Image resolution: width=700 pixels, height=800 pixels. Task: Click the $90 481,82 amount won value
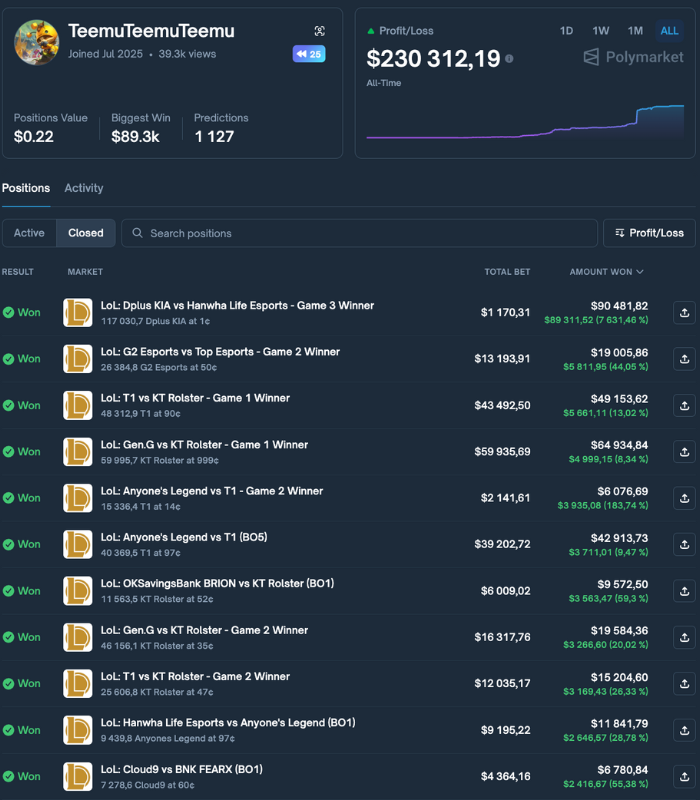click(x=619, y=306)
